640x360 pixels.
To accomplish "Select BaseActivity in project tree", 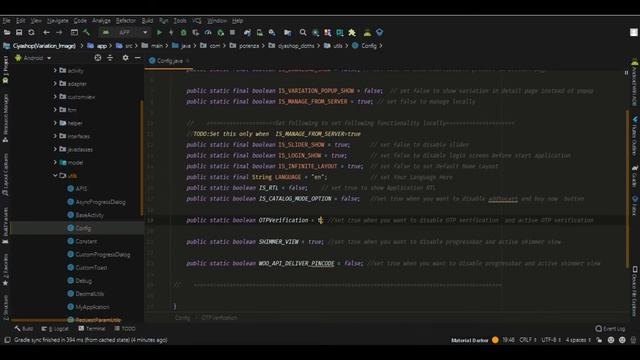I will 86,215.
